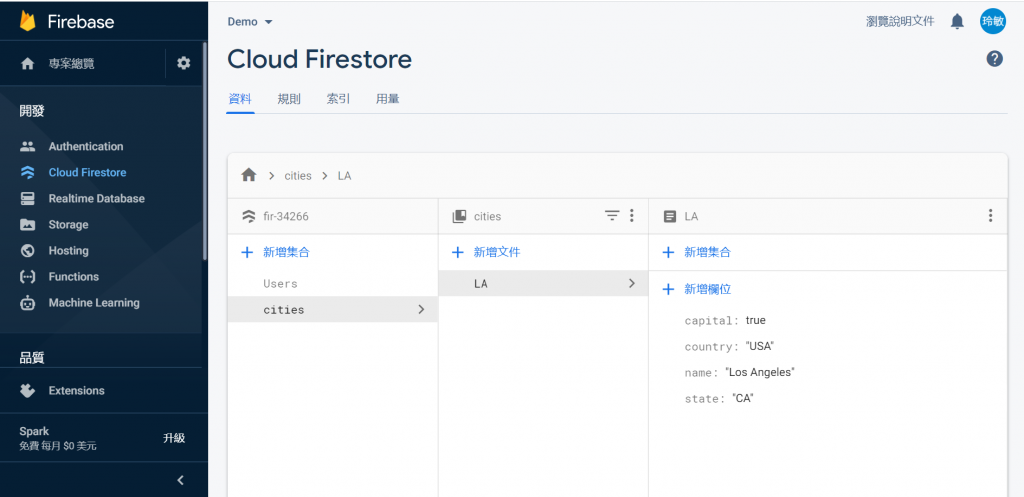Click the home icon beside 專案總覽
Screen dimensions: 1024x497
click(x=27, y=63)
